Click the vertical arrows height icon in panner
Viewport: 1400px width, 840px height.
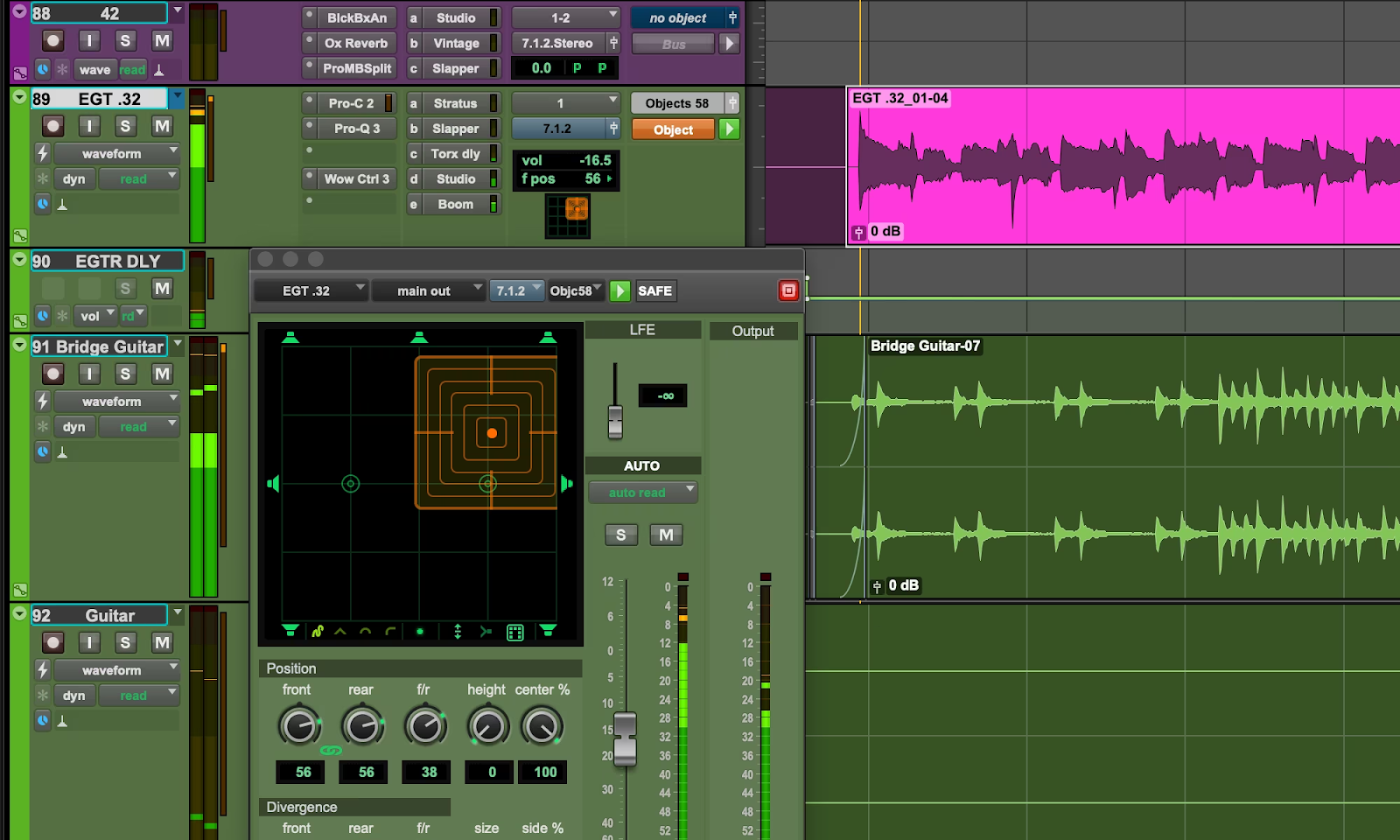coord(458,631)
